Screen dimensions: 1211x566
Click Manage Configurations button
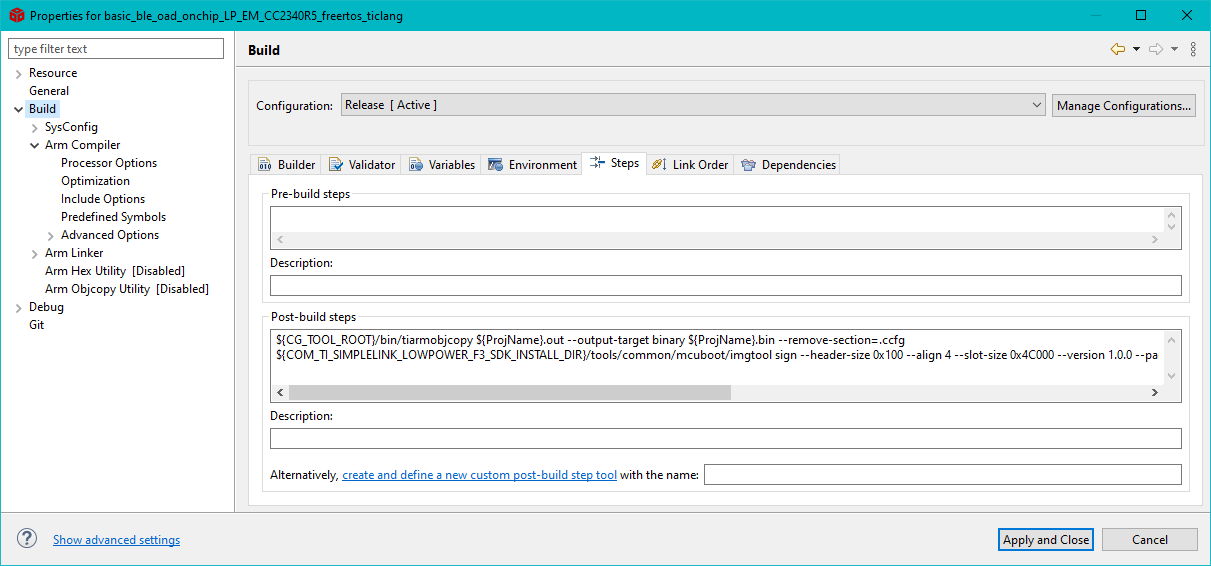pos(1124,105)
